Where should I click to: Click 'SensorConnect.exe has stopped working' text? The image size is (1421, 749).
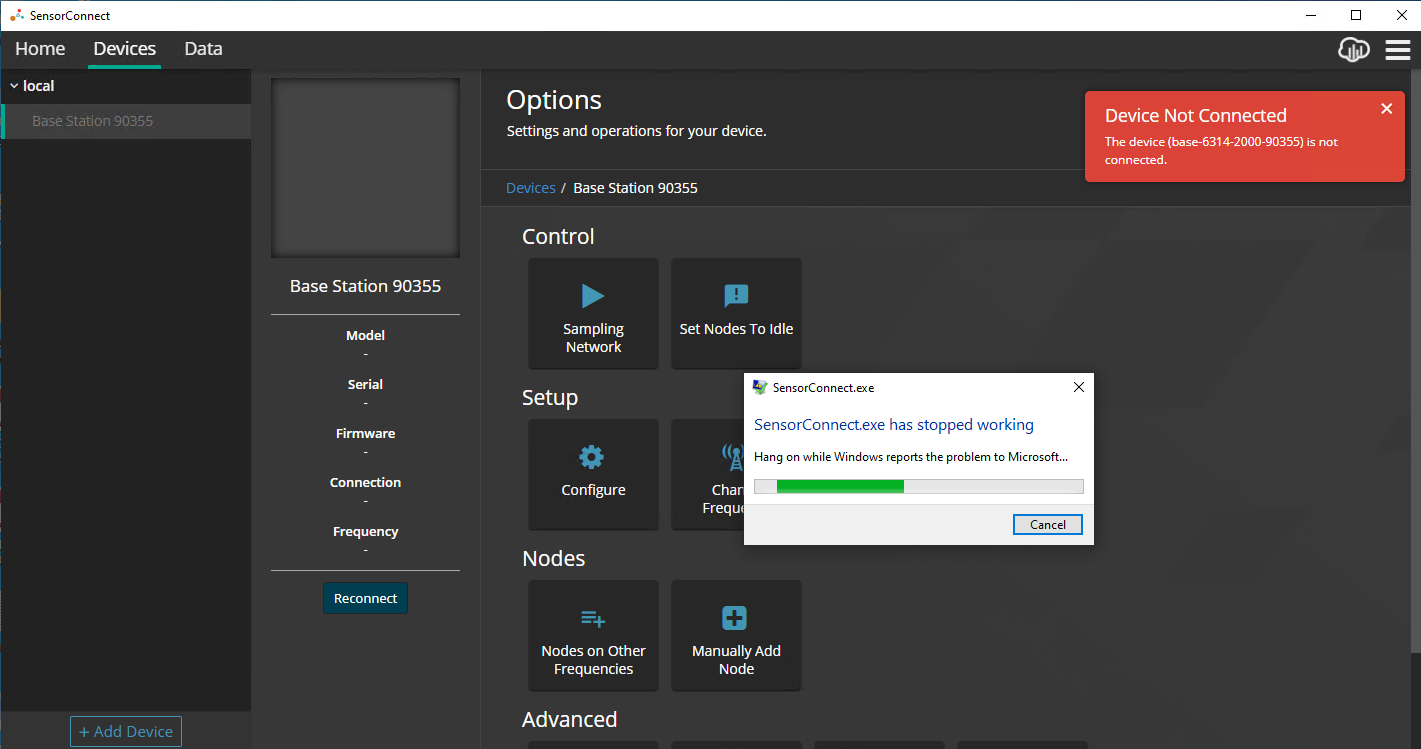(x=894, y=425)
